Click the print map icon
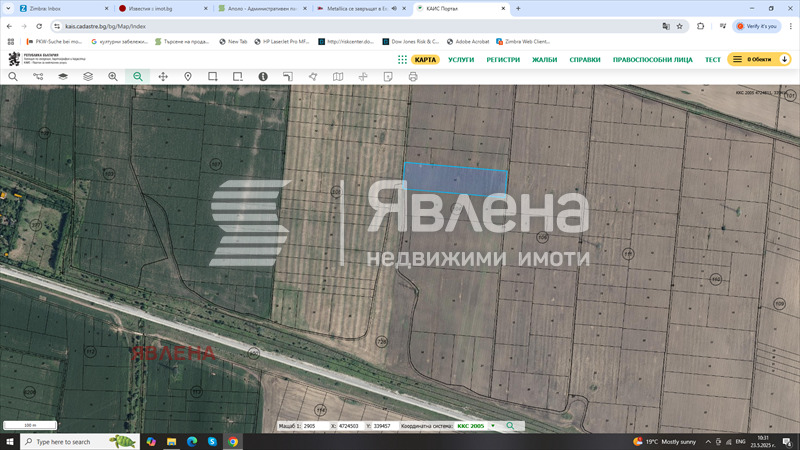 pos(412,76)
